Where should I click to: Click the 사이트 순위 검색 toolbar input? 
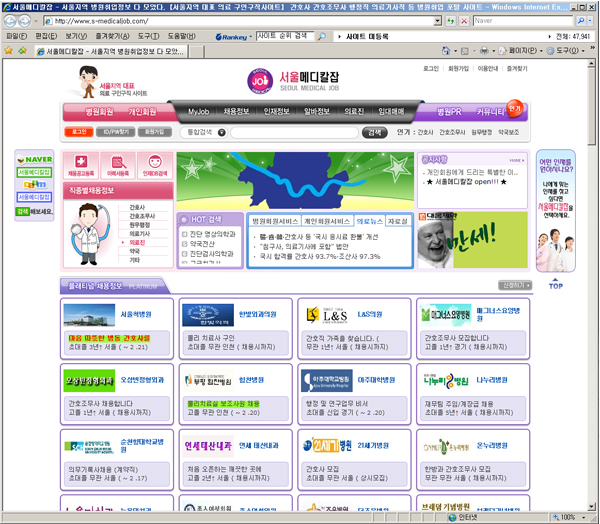pos(285,36)
